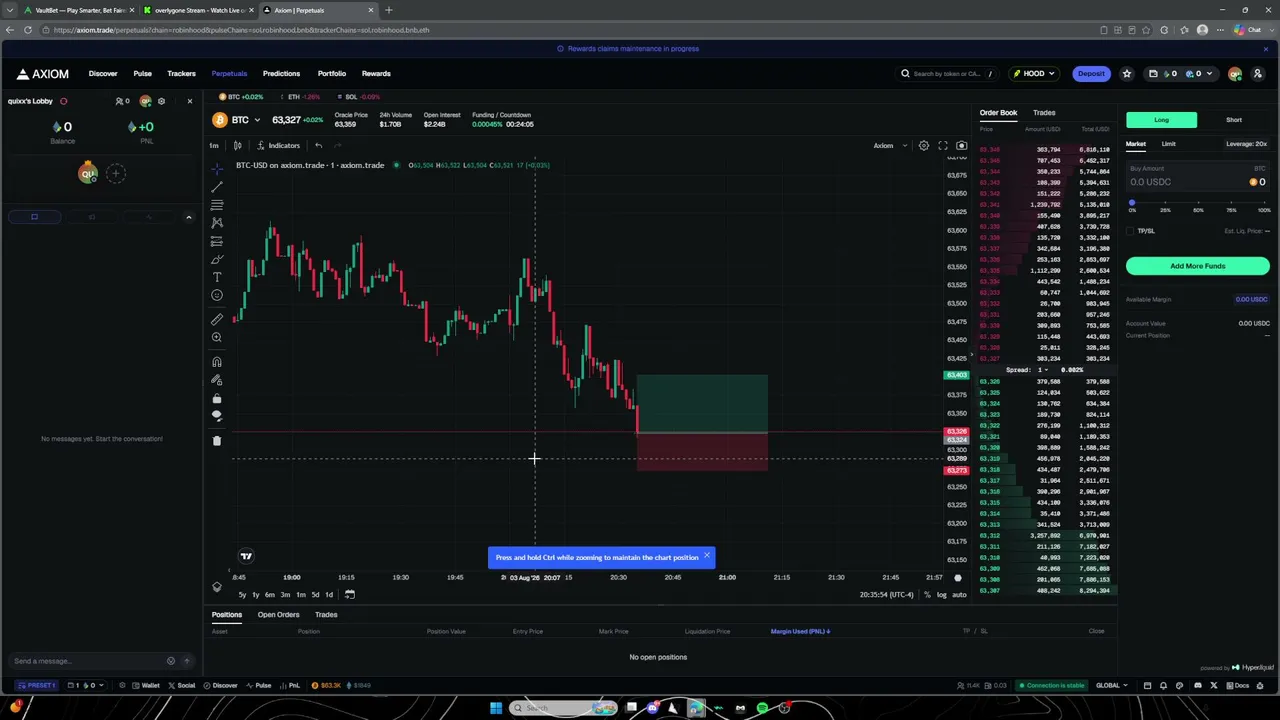
Task: Open the Predictions menu item
Action: click(281, 73)
